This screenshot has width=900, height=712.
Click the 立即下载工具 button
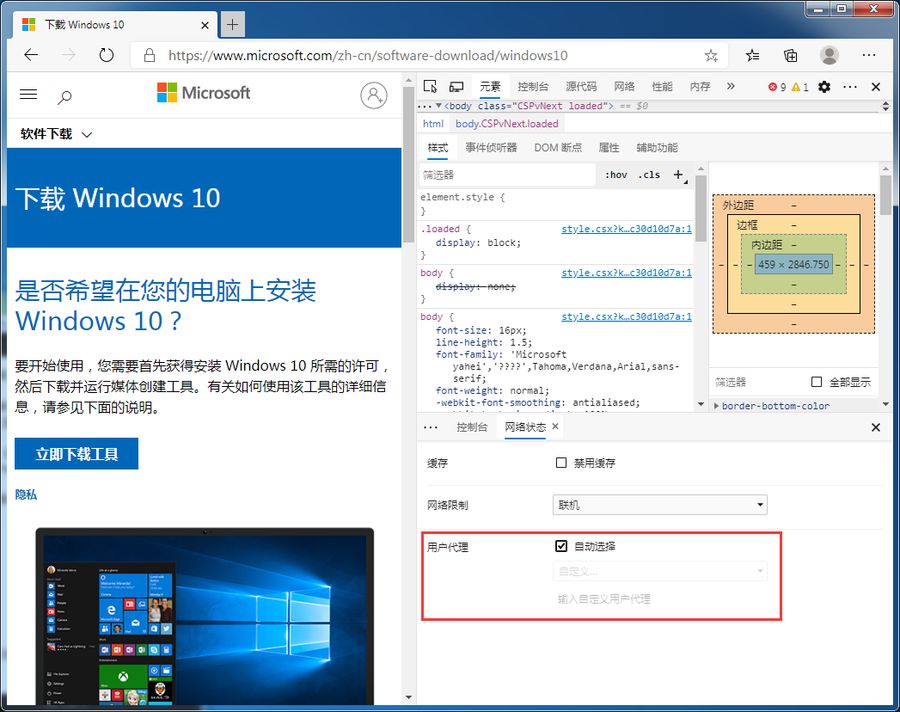[76, 454]
